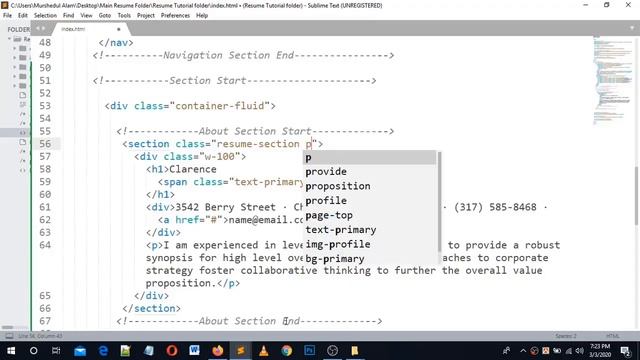Click the People icon in the system tray
The height and width of the screenshot is (360, 640).
[506, 351]
